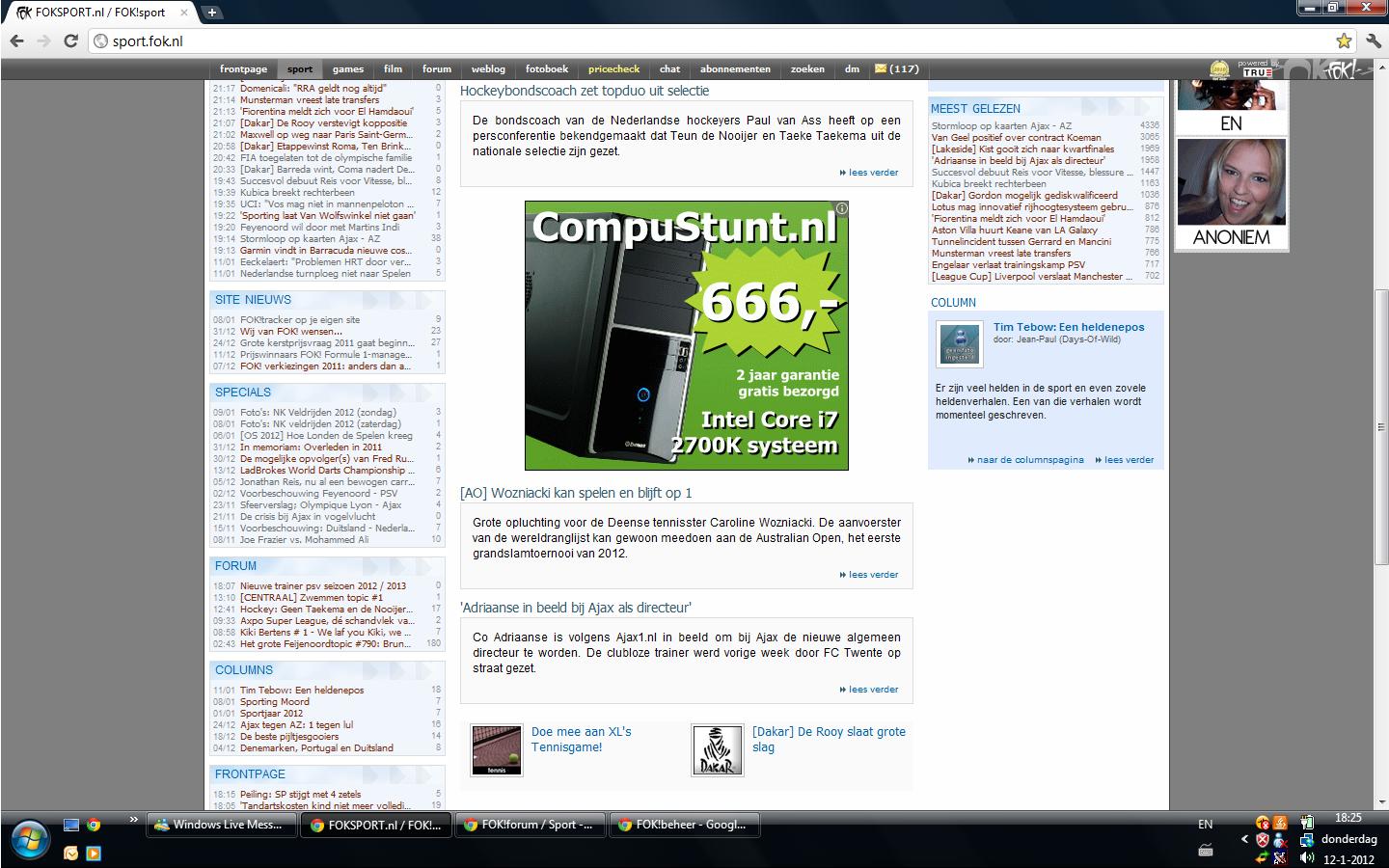1389x868 pixels.
Task: Open '[Dakar] De Rooy slaat grote slag' link
Action: (x=830, y=740)
